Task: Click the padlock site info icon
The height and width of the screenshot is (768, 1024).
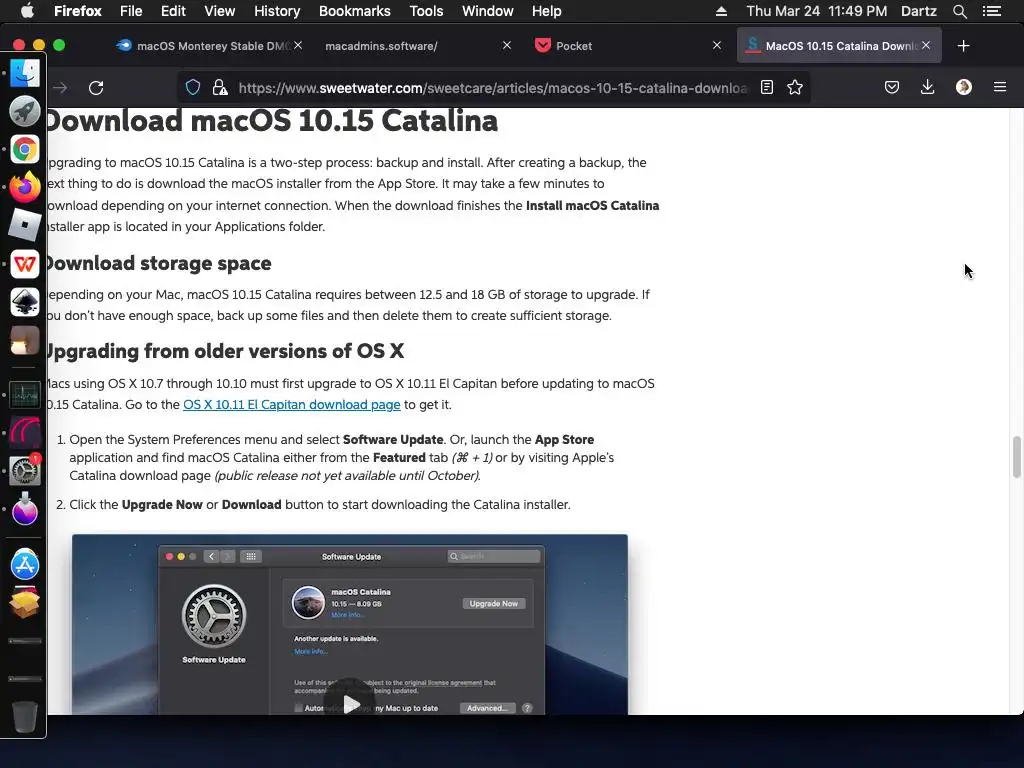Action: [220, 88]
